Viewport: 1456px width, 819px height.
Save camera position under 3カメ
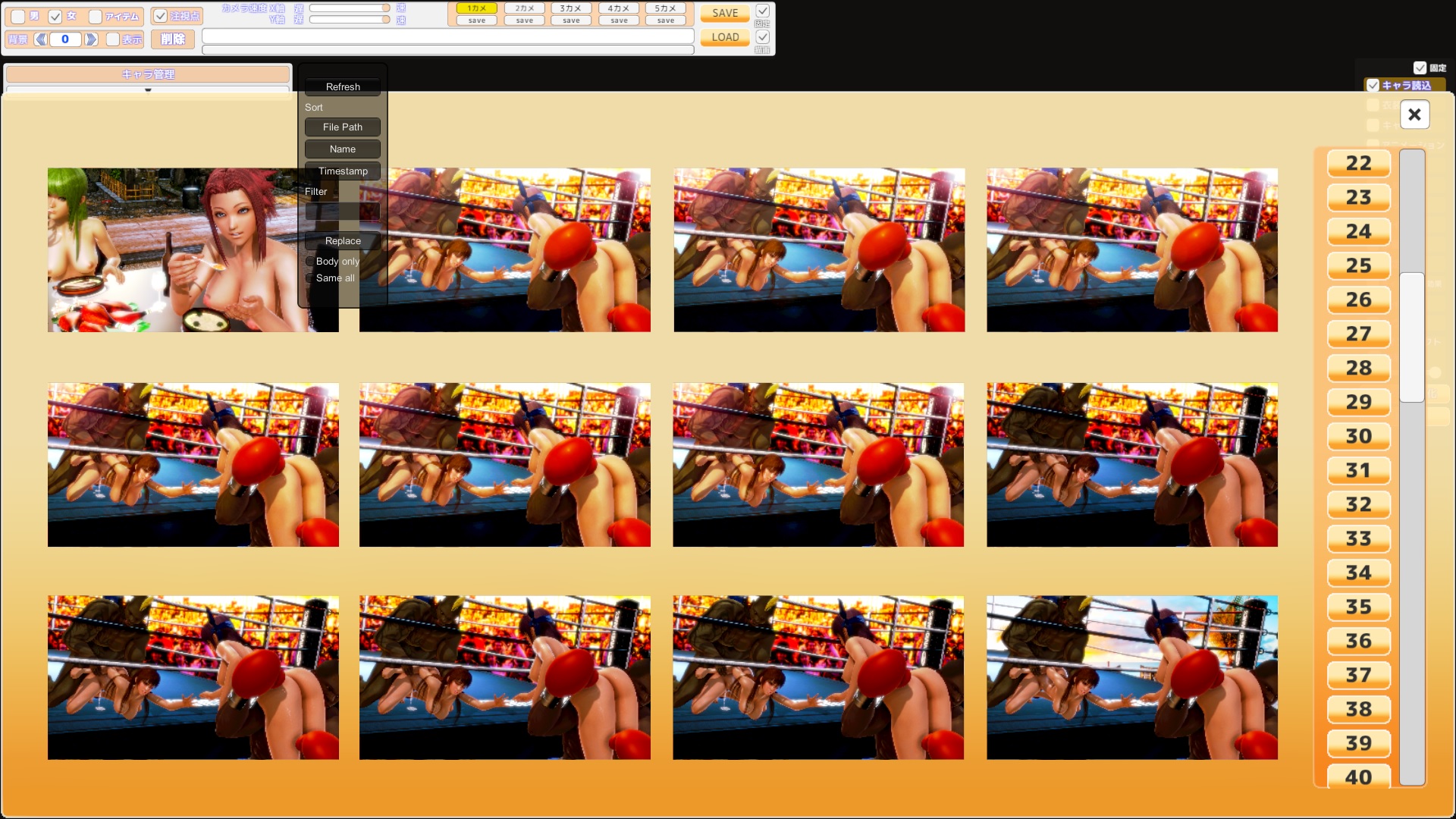(x=571, y=20)
